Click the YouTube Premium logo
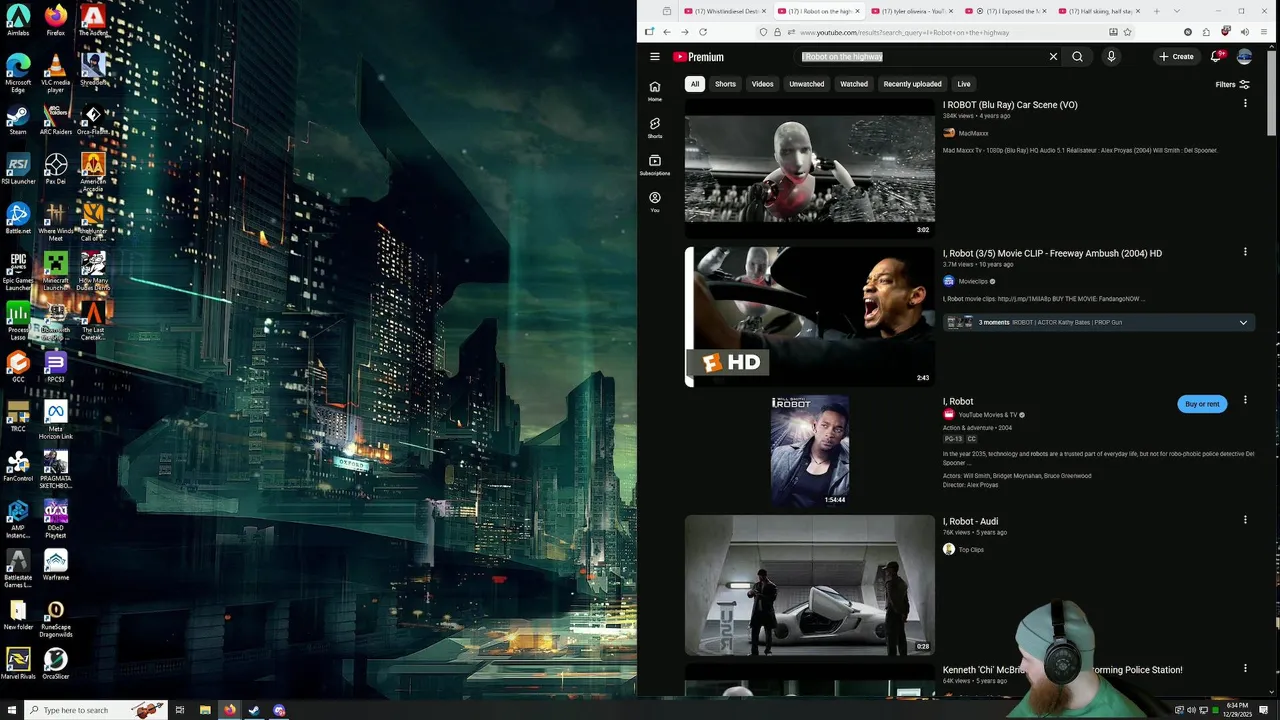Viewport: 1280px width, 720px height. coord(698,57)
